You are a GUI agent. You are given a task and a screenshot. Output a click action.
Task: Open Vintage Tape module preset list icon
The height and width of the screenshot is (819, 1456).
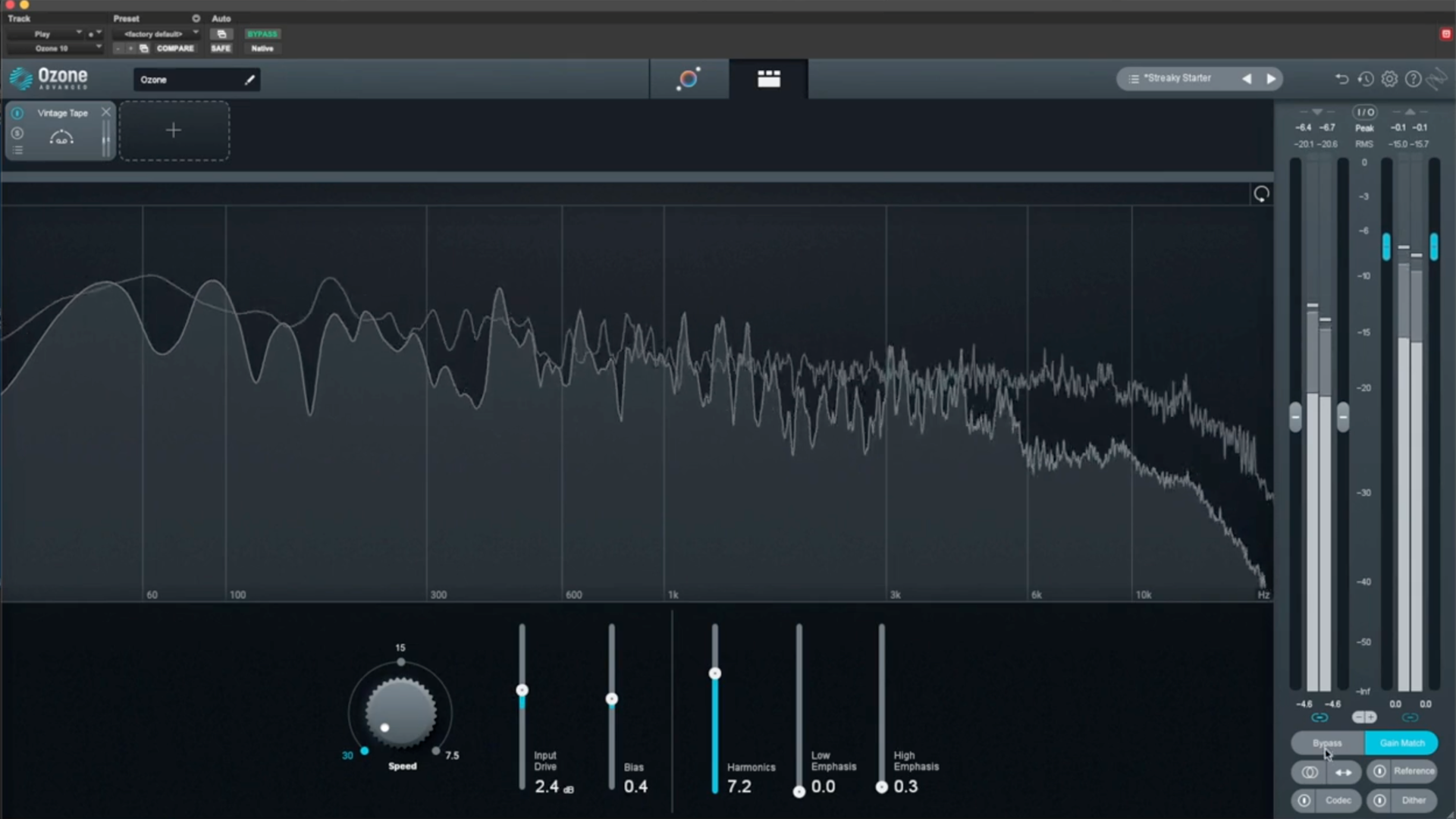coord(17,150)
